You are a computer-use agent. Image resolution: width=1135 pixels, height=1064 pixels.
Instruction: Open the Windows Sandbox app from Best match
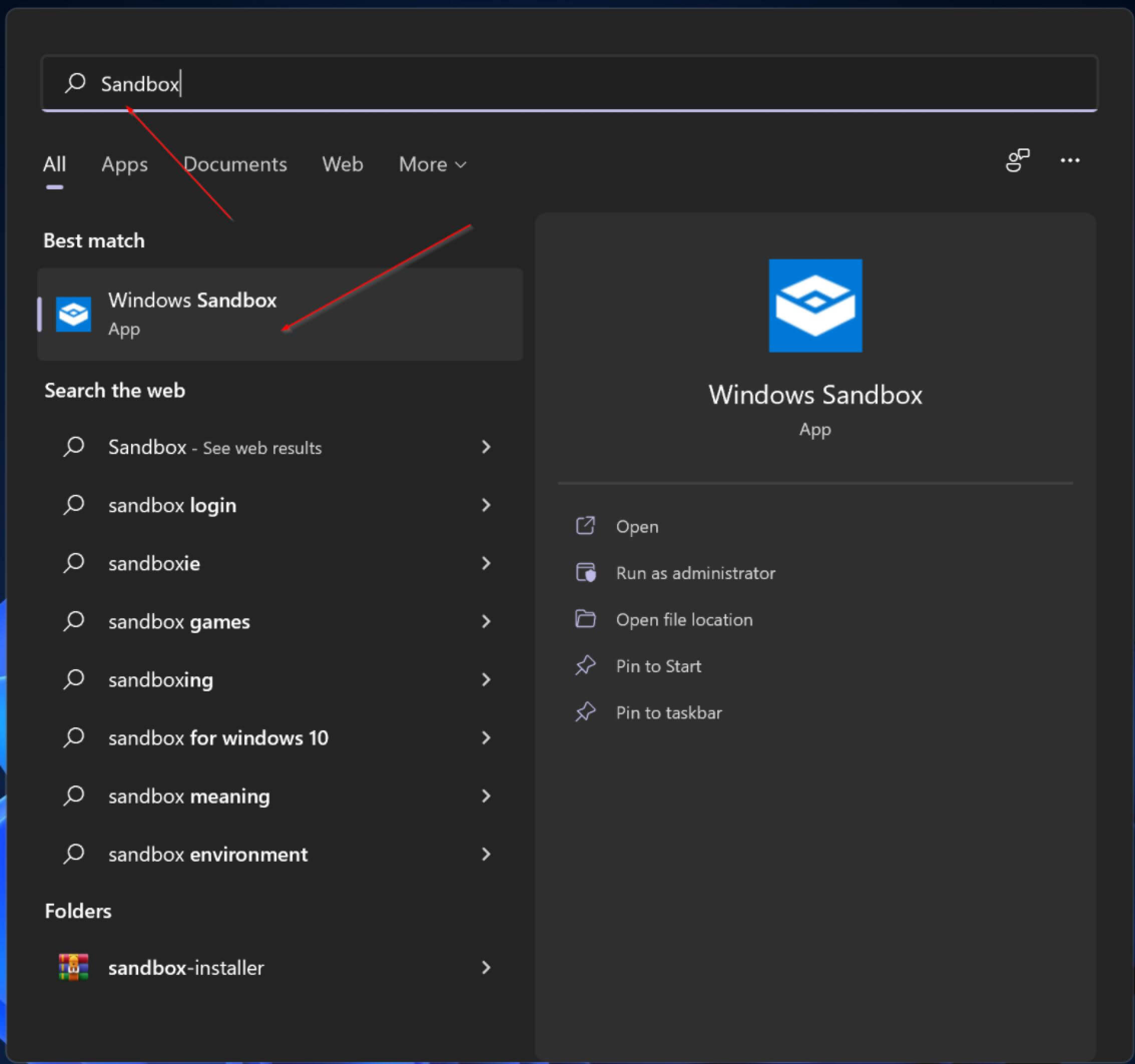pyautogui.click(x=193, y=313)
